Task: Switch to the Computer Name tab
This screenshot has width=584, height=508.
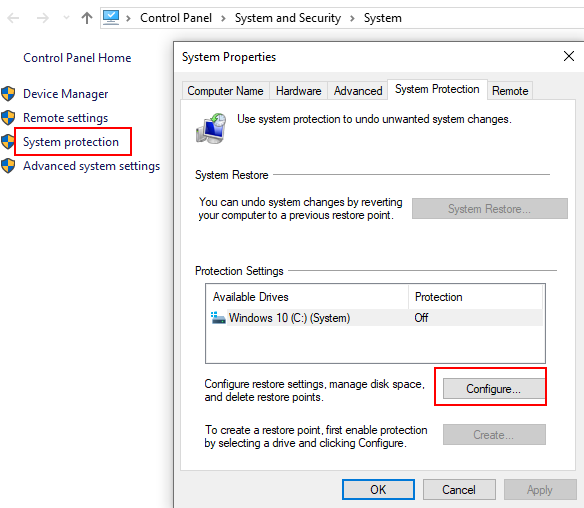Action: pos(225,91)
